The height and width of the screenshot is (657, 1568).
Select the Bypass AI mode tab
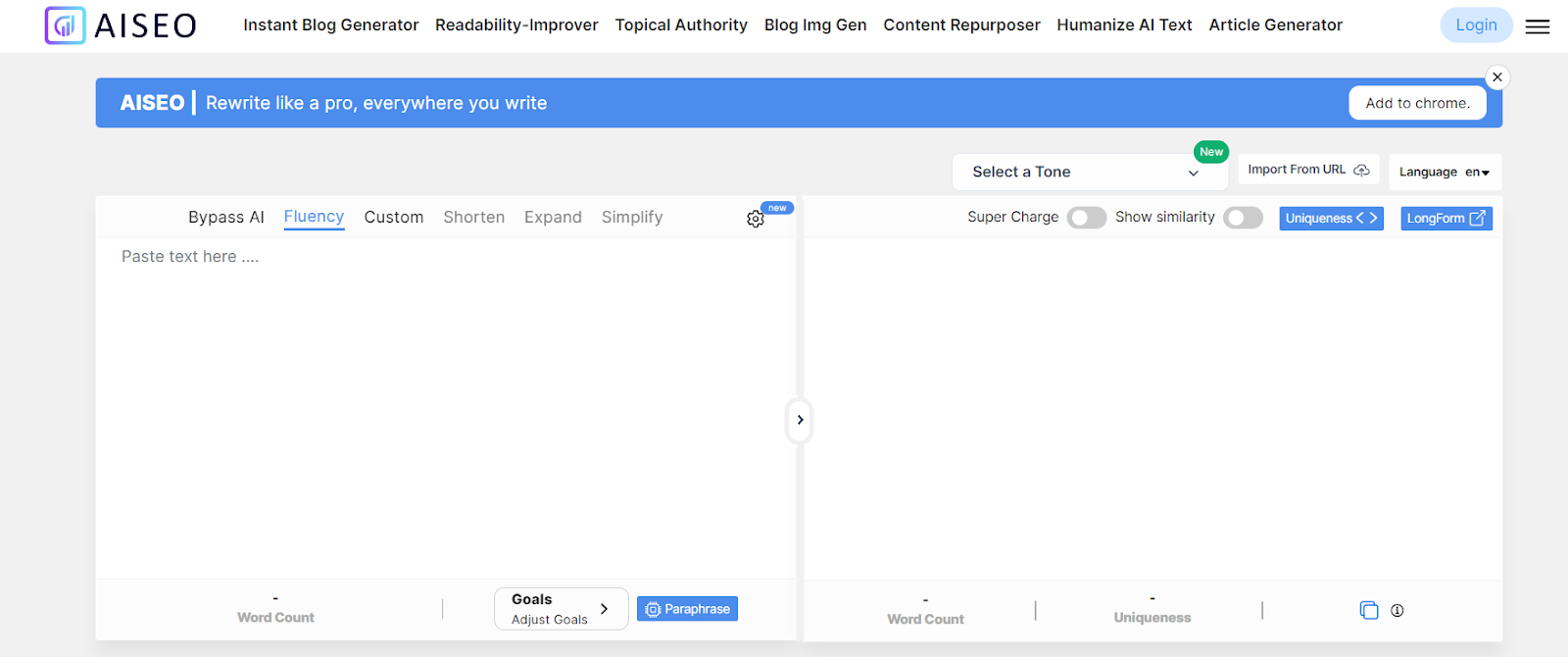pyautogui.click(x=226, y=217)
